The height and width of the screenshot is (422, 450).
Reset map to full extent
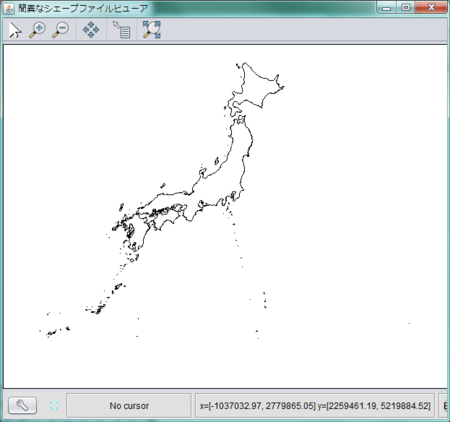(x=152, y=30)
